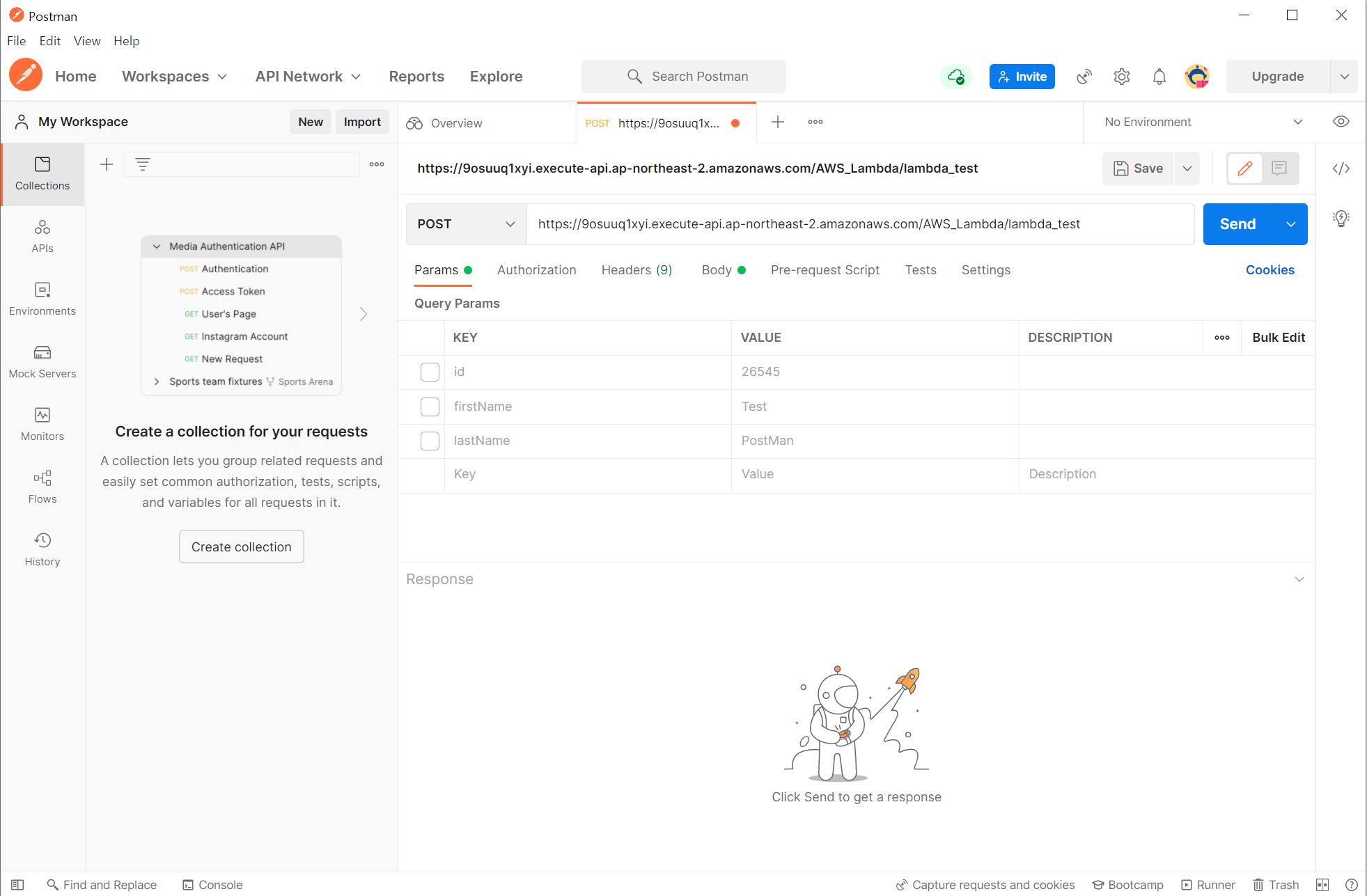Open a new request tab with plus

778,122
